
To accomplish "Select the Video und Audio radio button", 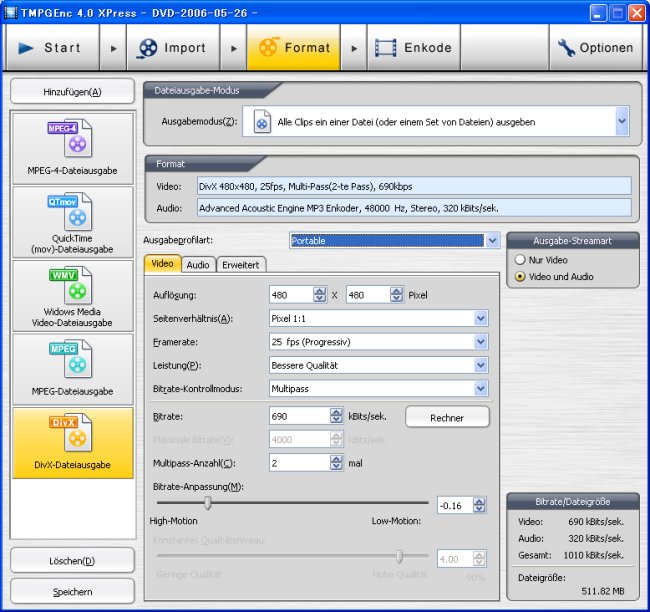I will coord(520,277).
